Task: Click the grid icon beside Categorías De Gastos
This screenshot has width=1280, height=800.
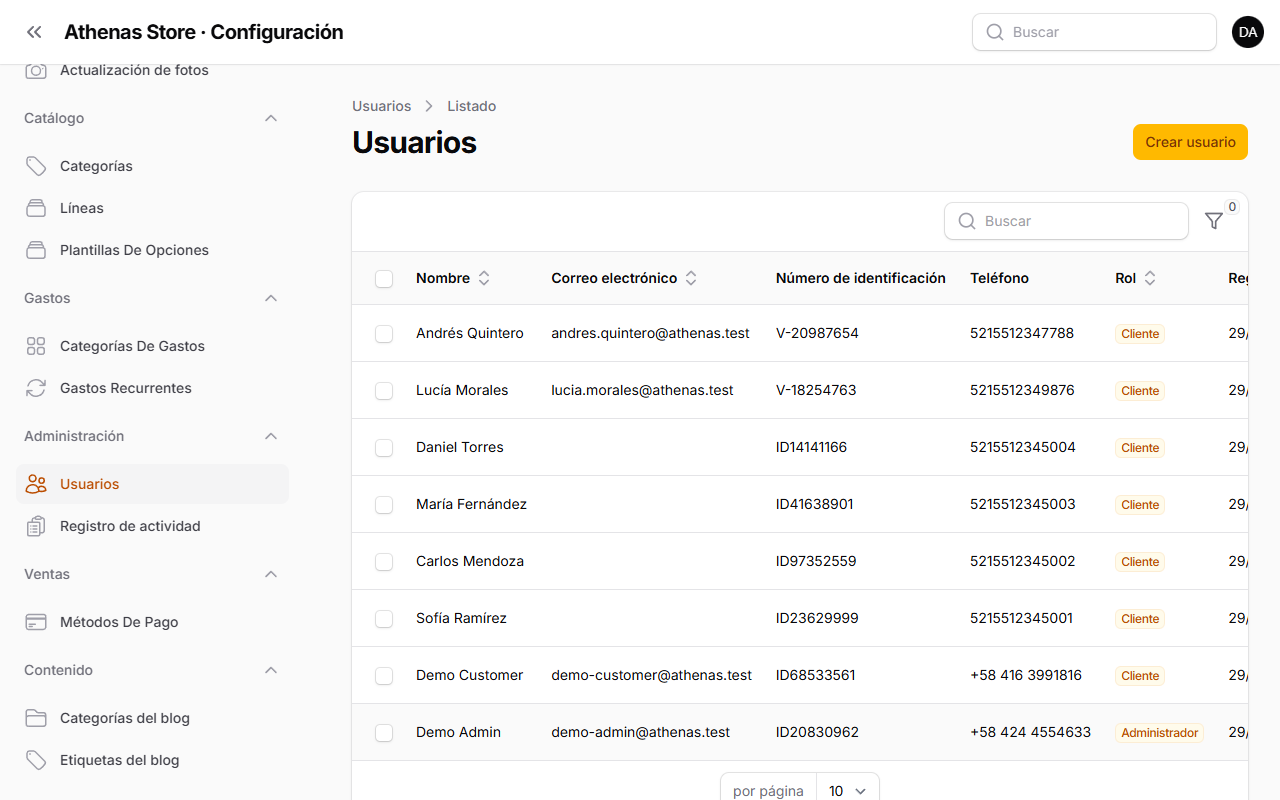Action: (x=36, y=346)
